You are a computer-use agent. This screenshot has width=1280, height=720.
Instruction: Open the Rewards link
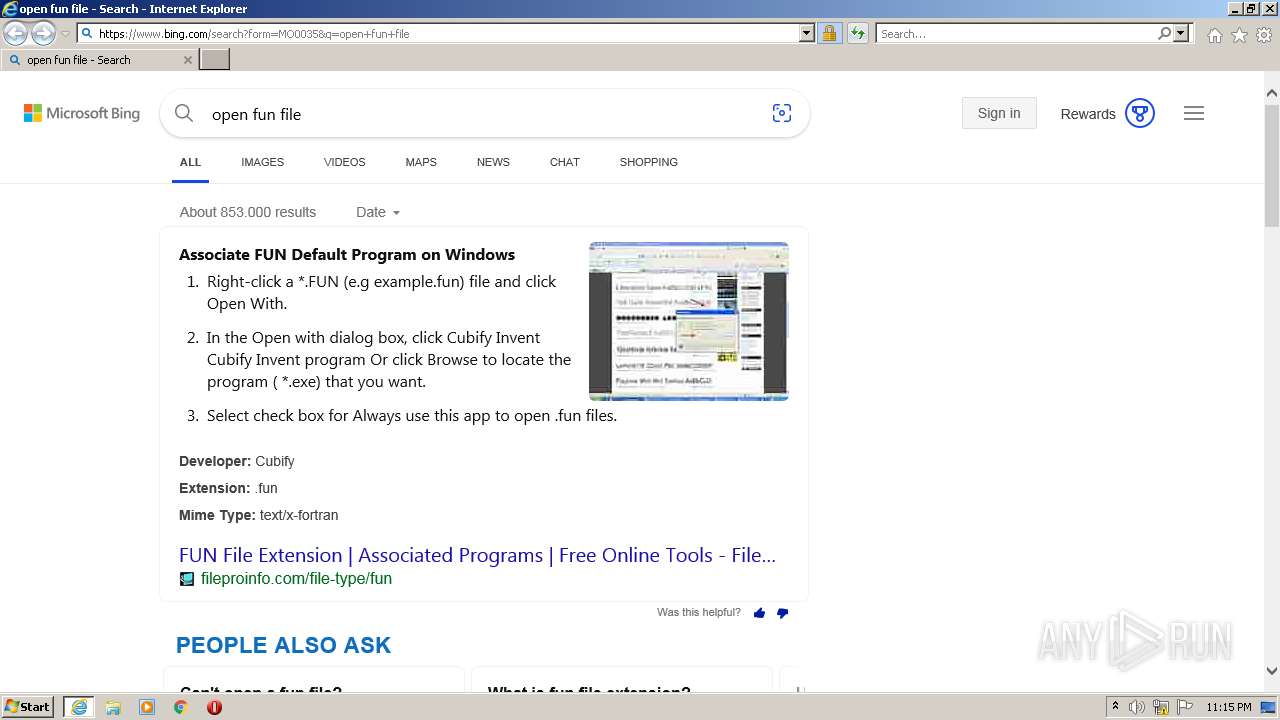point(1088,114)
